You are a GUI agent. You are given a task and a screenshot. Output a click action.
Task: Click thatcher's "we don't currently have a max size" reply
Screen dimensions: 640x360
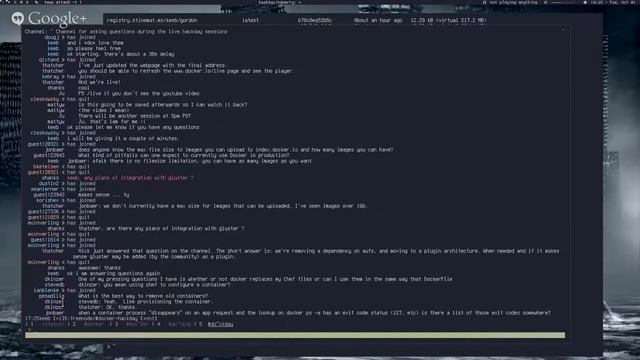(x=222, y=206)
